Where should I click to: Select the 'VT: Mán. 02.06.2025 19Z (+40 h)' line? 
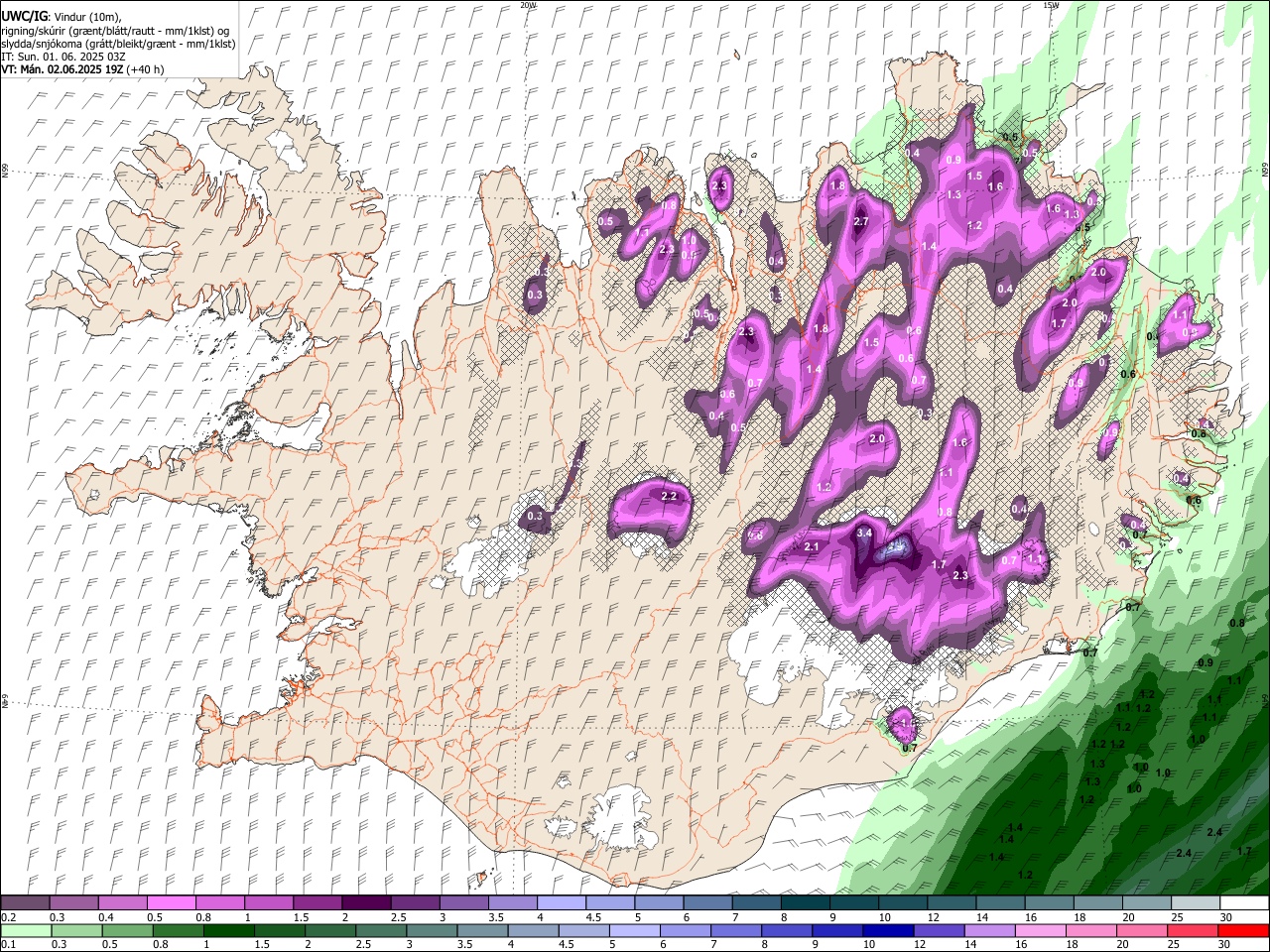[83, 69]
